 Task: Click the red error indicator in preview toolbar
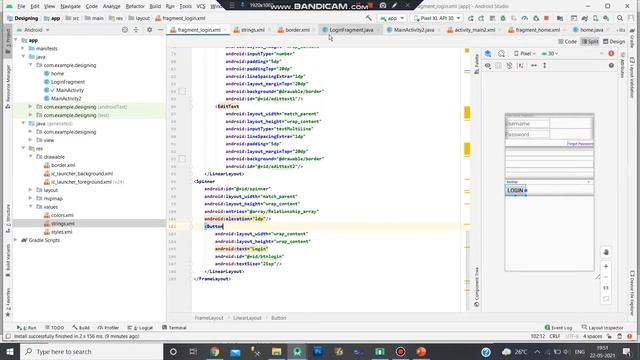[611, 53]
